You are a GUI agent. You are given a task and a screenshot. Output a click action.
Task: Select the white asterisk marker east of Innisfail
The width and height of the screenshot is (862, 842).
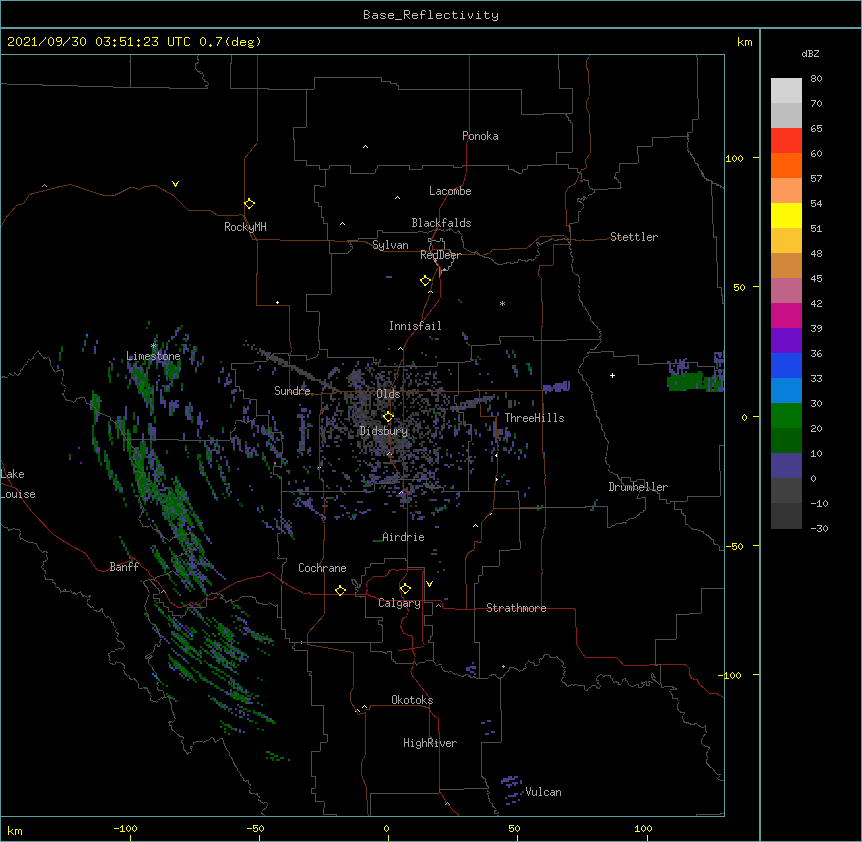pos(502,303)
